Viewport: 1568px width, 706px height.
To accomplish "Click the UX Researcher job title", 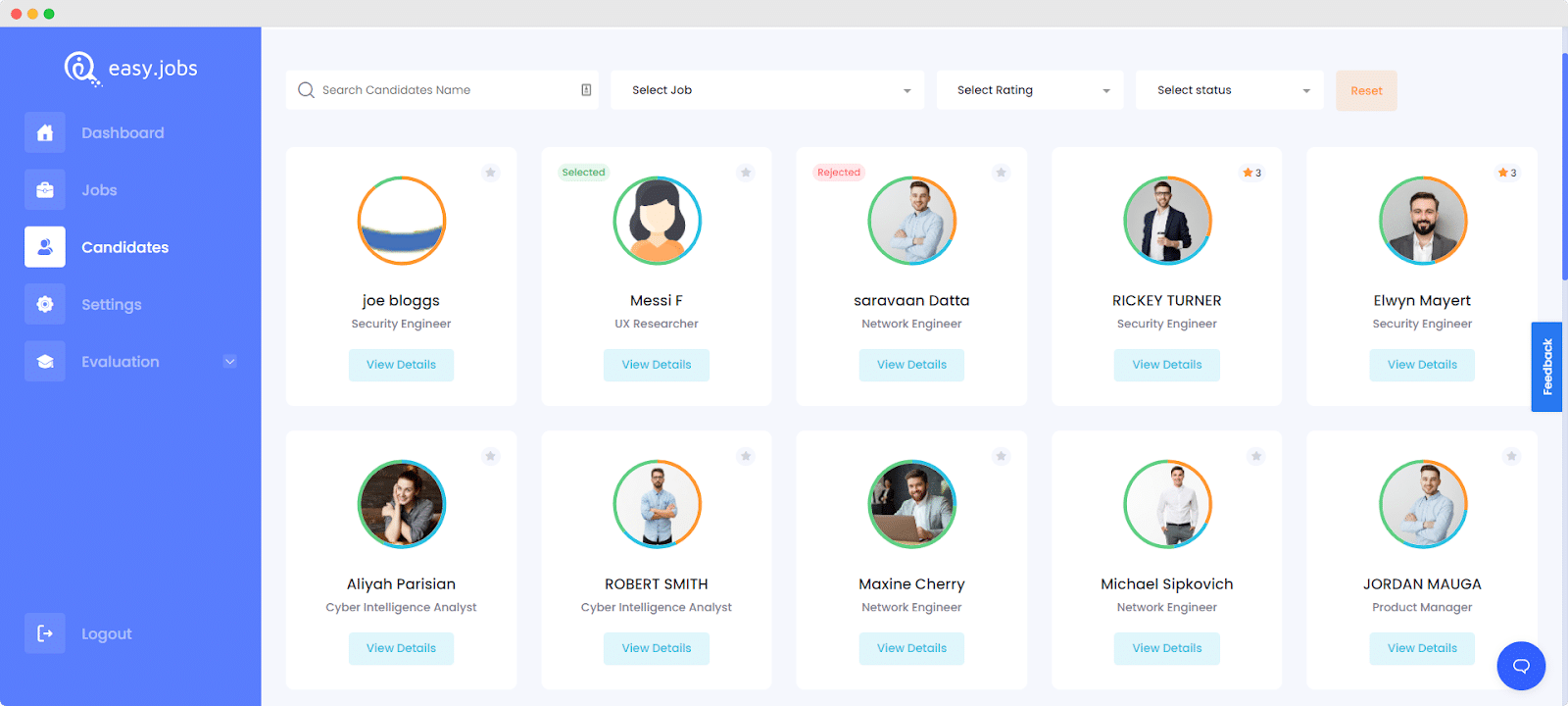I will point(657,325).
